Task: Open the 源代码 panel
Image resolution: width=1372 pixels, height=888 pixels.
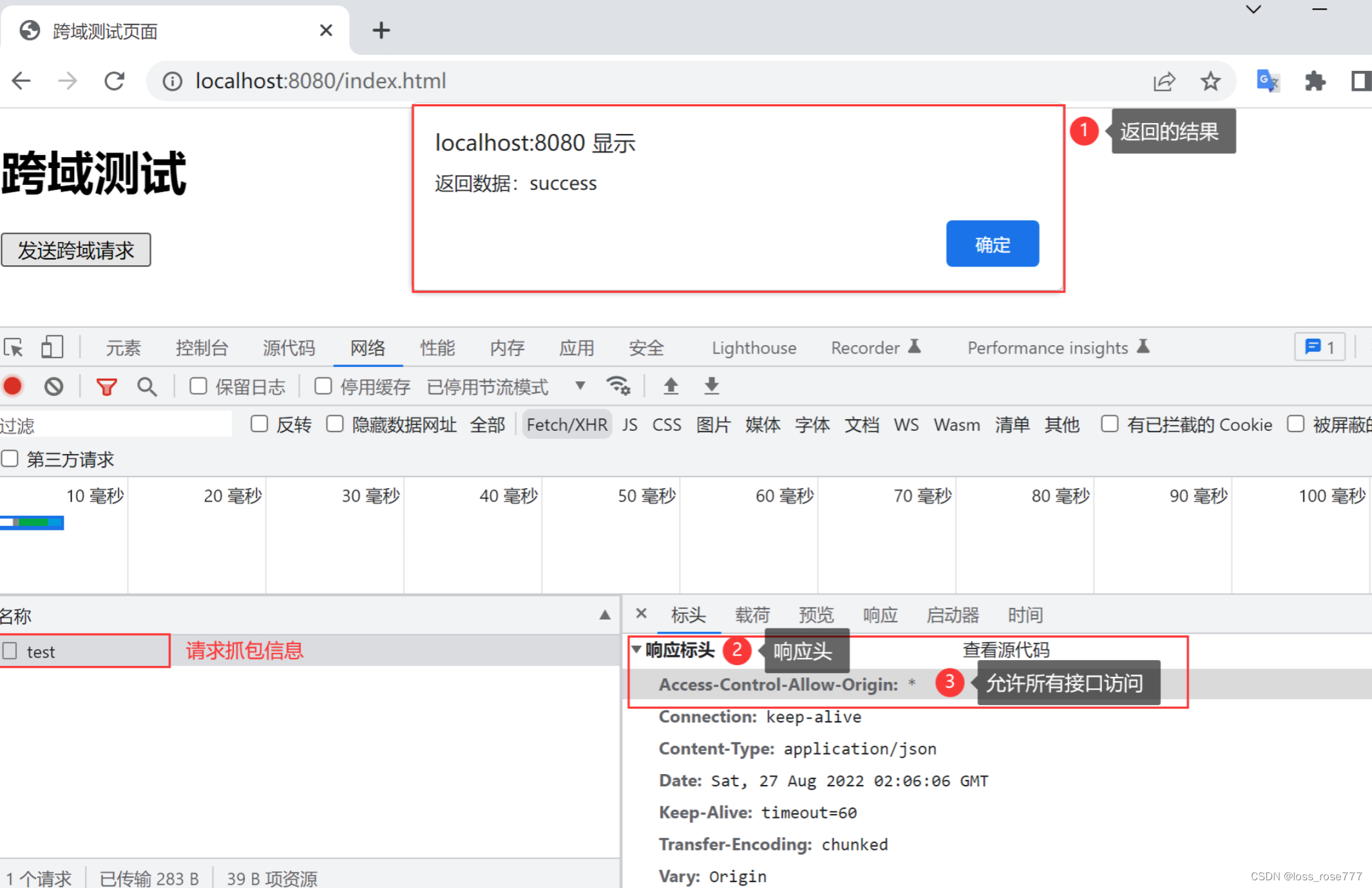Action: (289, 348)
